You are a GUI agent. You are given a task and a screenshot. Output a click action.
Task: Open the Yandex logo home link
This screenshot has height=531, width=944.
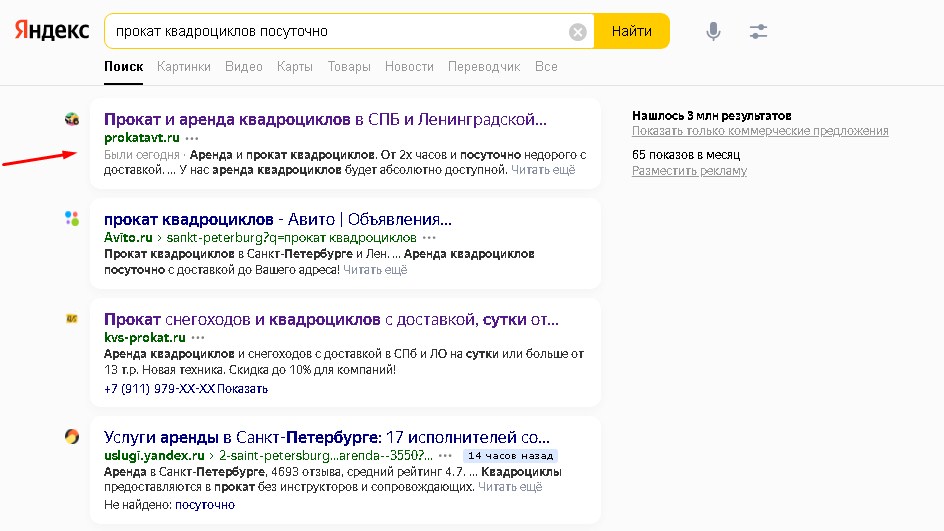click(x=52, y=31)
